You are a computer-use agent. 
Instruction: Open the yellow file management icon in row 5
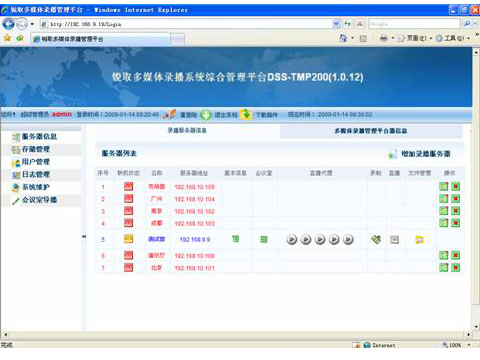(x=419, y=240)
